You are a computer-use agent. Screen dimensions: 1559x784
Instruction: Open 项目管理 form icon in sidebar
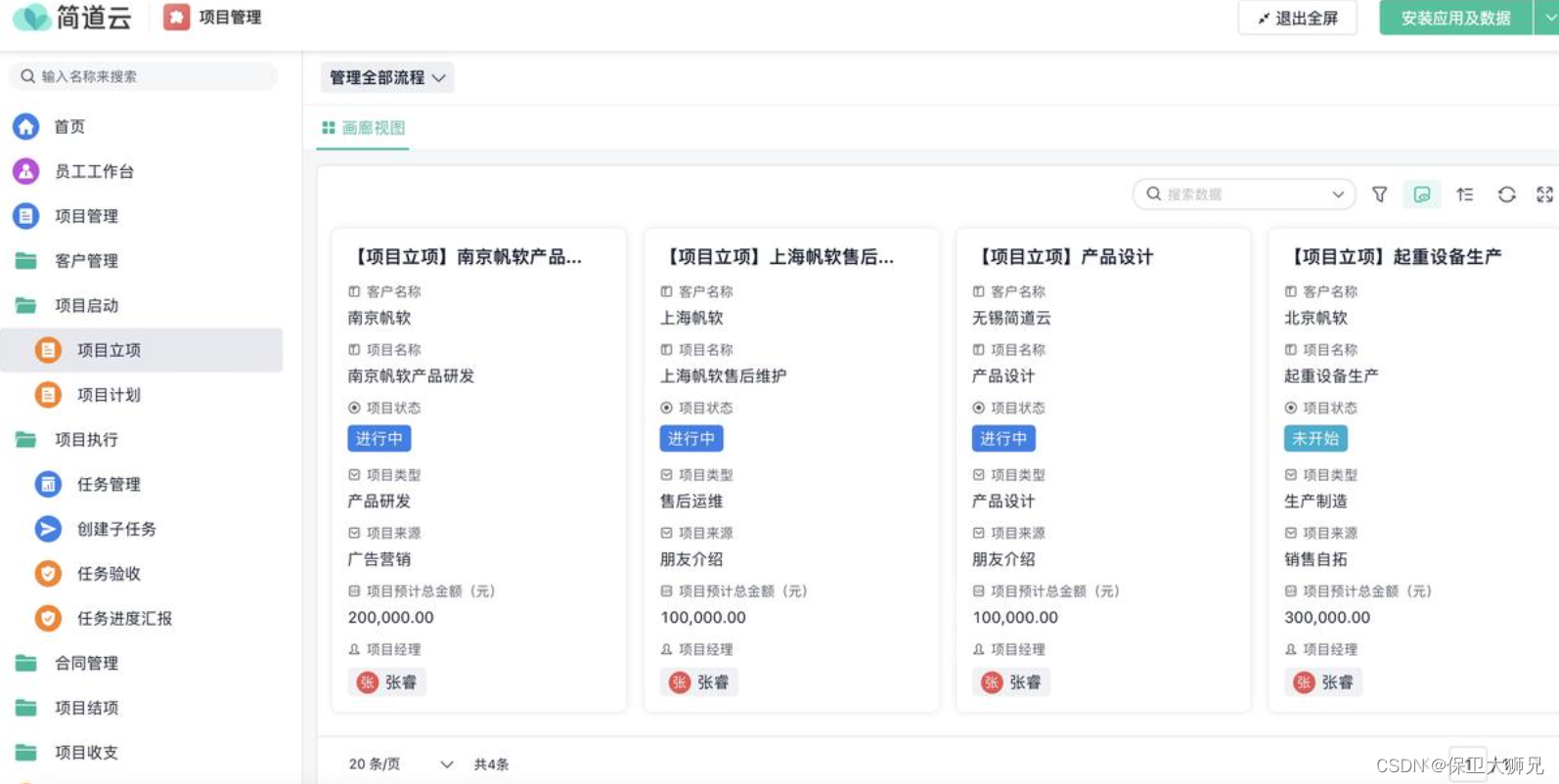point(25,216)
